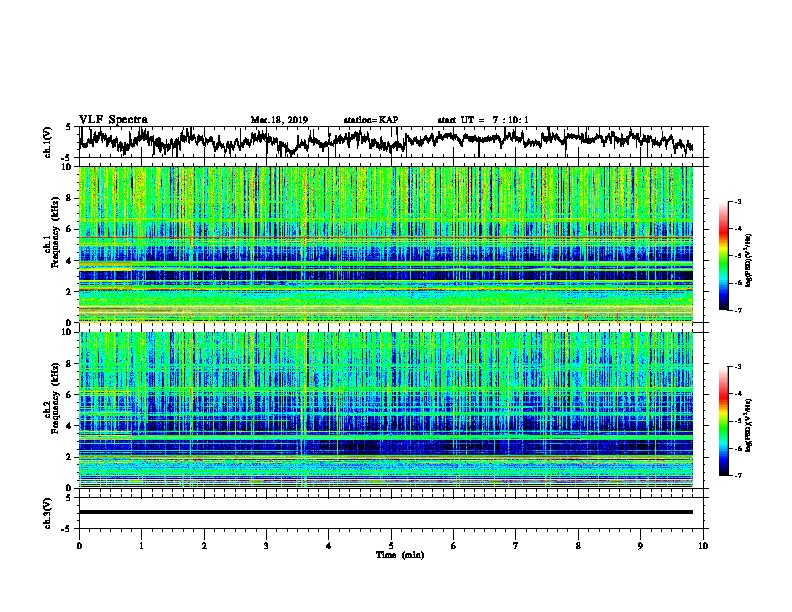Click time axis tick label "4"
The width and height of the screenshot is (792, 612).
pyautogui.click(x=329, y=546)
